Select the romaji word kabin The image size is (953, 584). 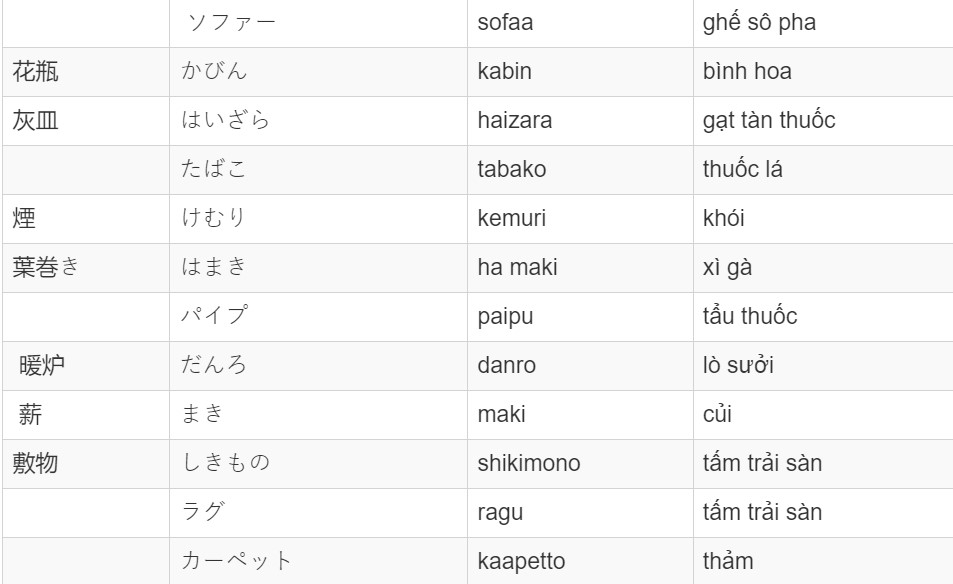pyautogui.click(x=504, y=72)
